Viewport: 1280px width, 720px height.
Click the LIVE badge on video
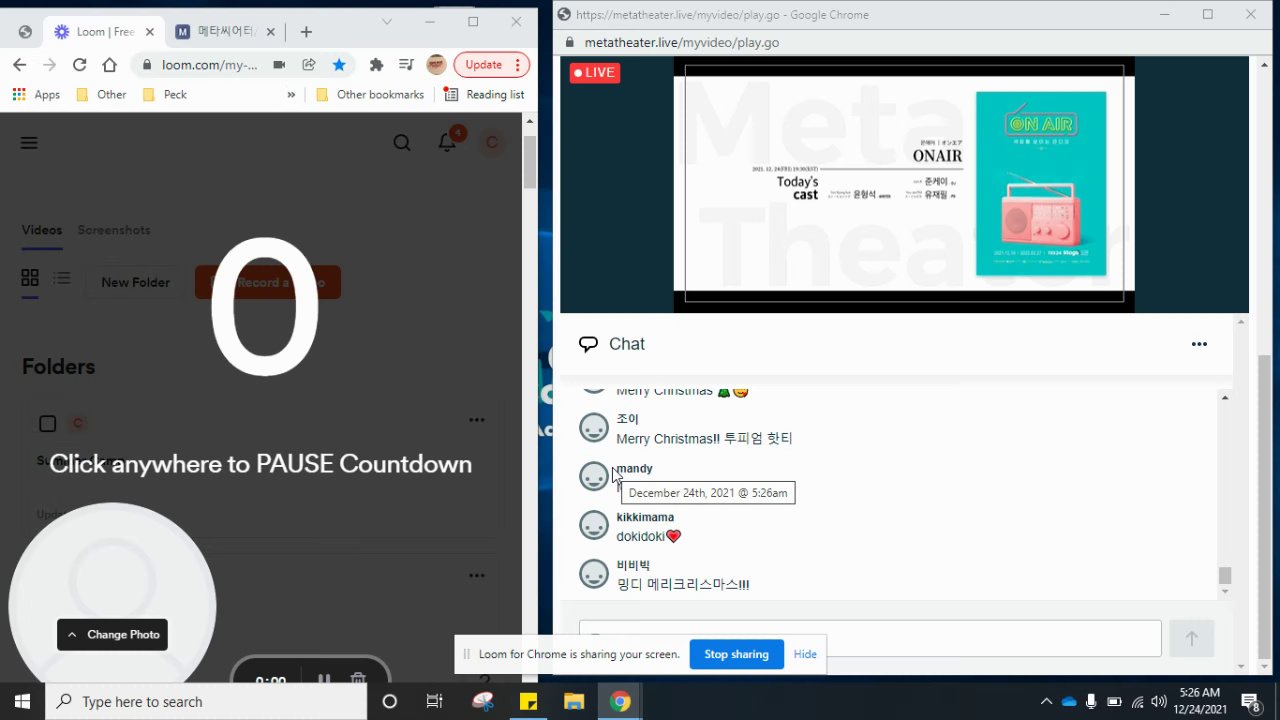coord(595,72)
